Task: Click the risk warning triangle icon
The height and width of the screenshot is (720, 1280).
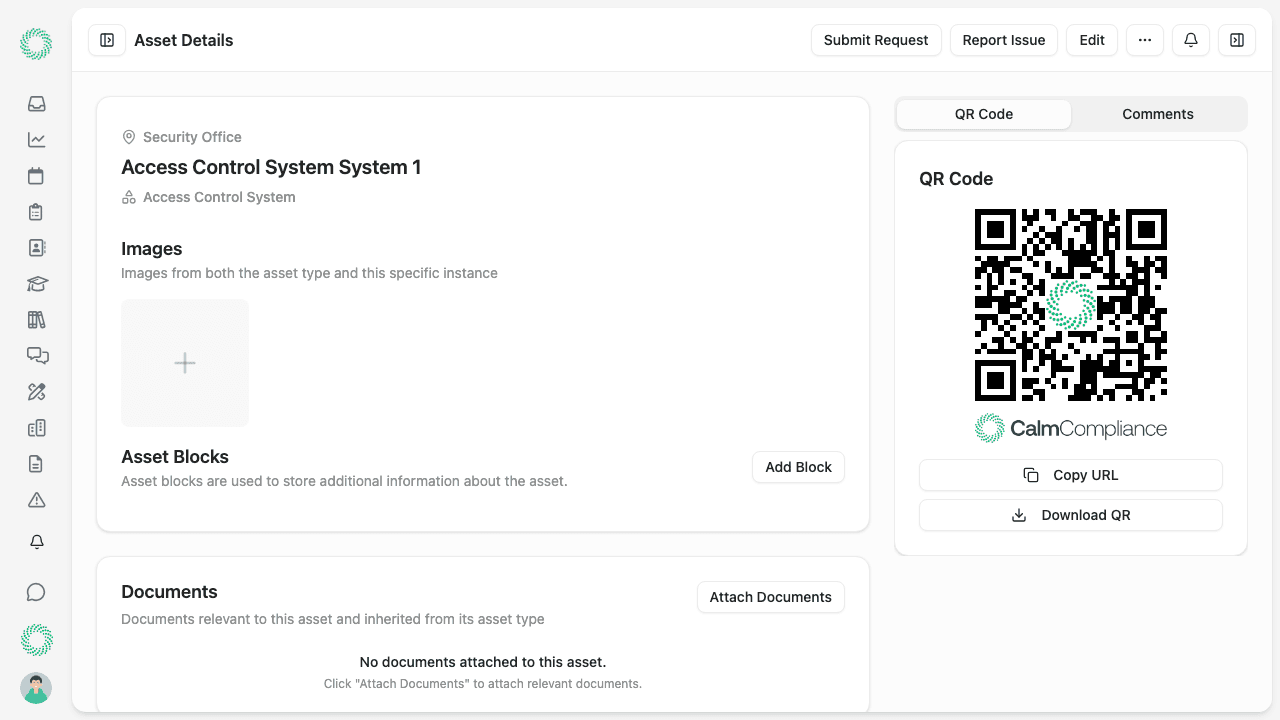Action: 36,499
